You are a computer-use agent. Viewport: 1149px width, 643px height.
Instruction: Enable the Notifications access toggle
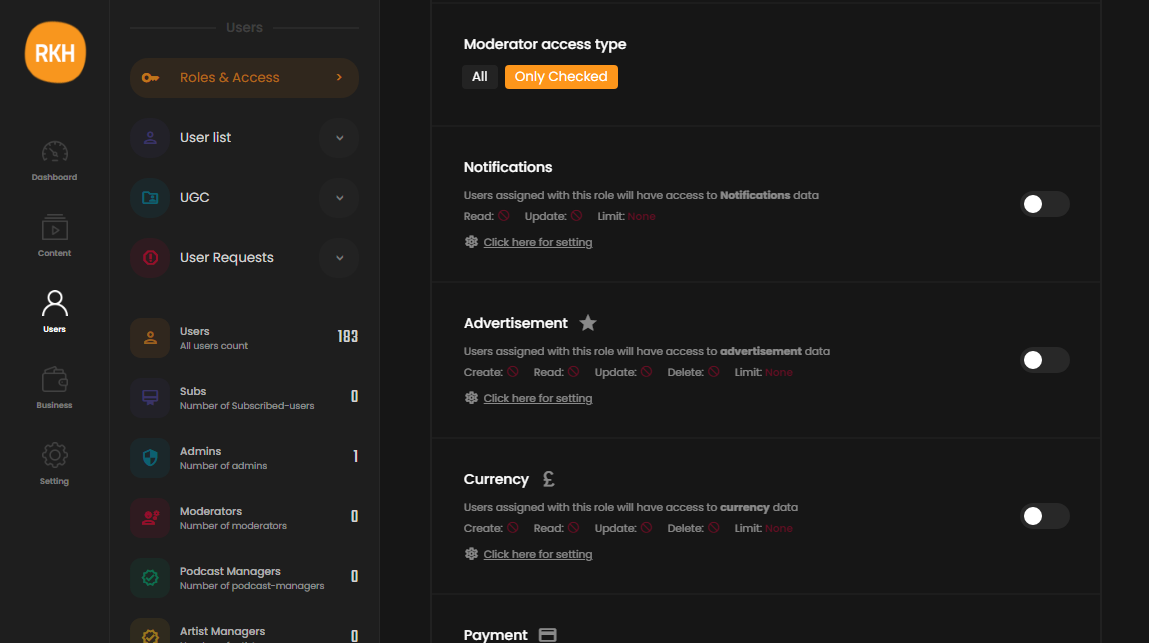[x=1045, y=204]
